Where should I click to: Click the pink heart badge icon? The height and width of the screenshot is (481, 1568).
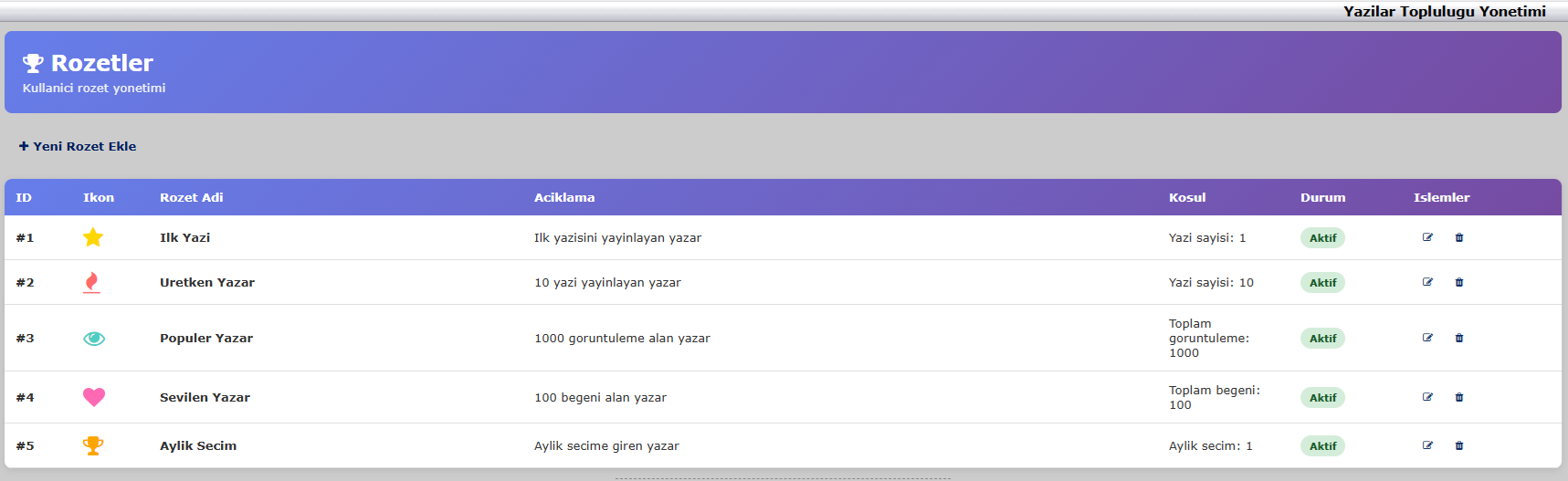tap(94, 397)
